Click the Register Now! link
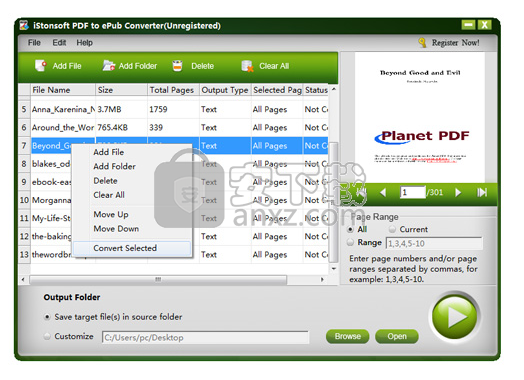This screenshot has height=380, width=524. tap(455, 43)
